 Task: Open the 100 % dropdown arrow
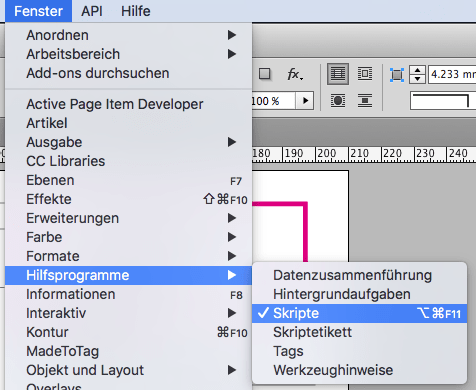305,101
